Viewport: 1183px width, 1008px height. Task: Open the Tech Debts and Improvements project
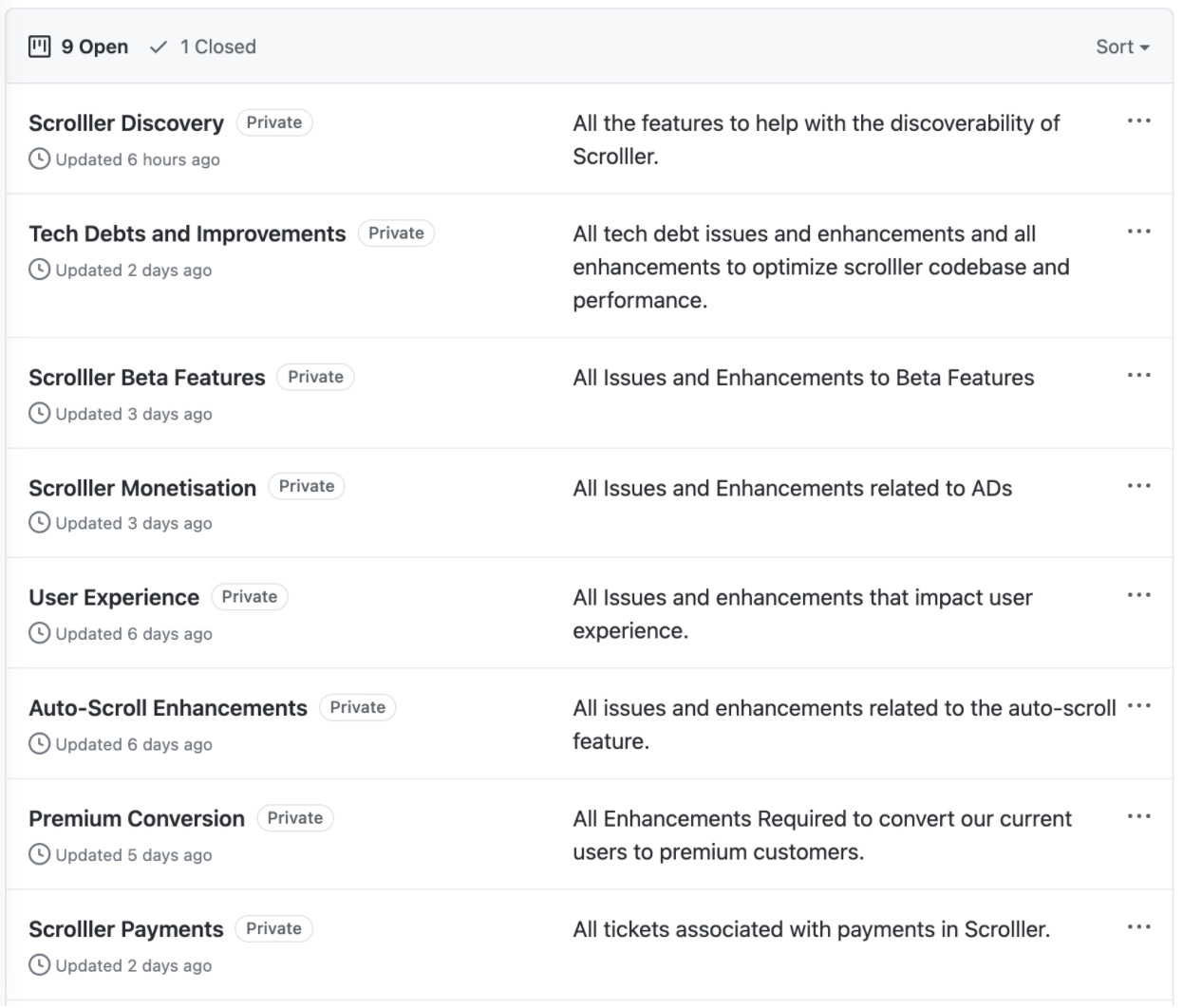187,233
